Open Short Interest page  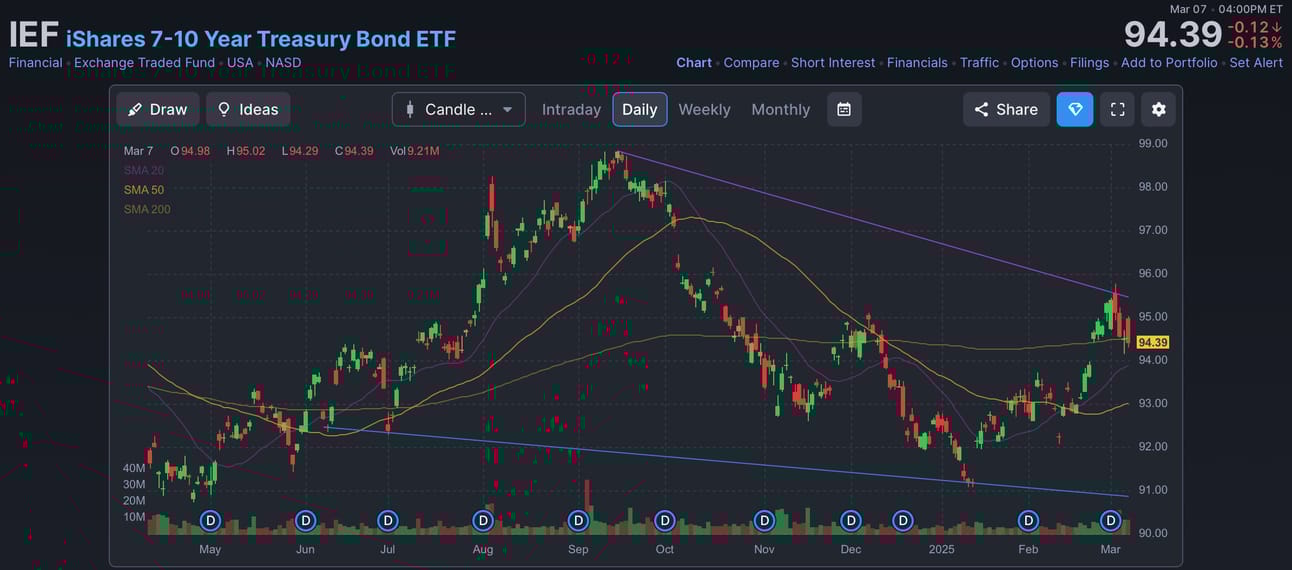[833, 62]
